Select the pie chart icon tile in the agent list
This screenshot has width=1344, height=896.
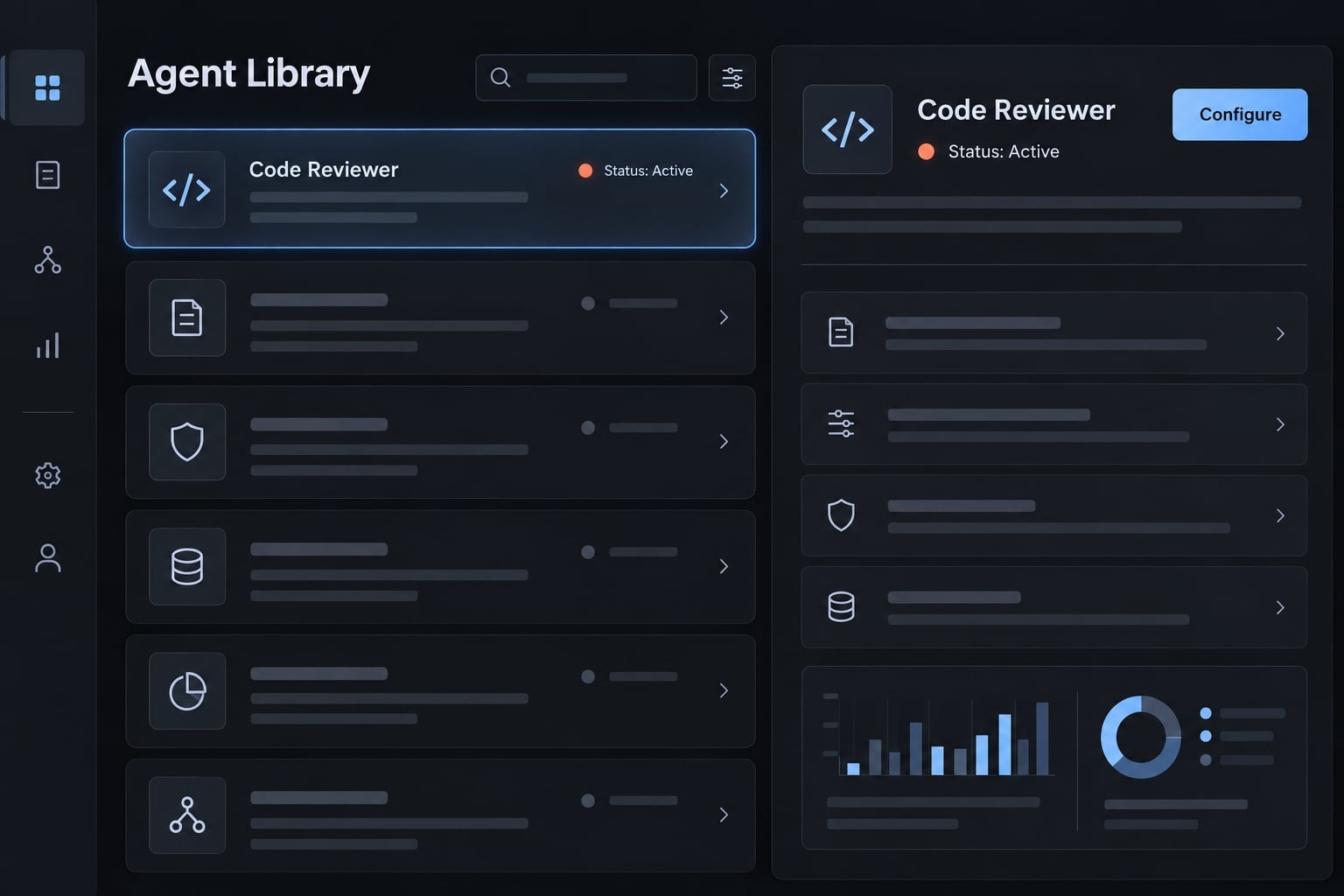(187, 691)
